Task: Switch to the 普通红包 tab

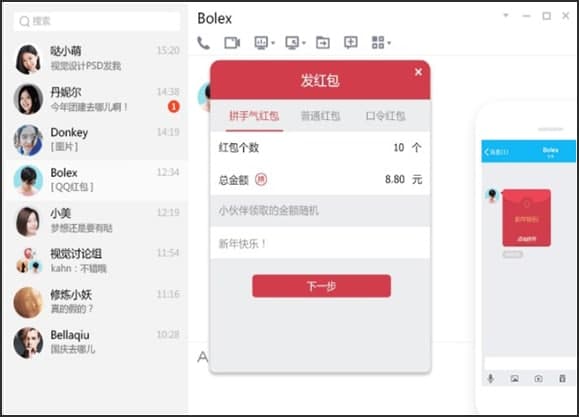Action: pyautogui.click(x=320, y=116)
